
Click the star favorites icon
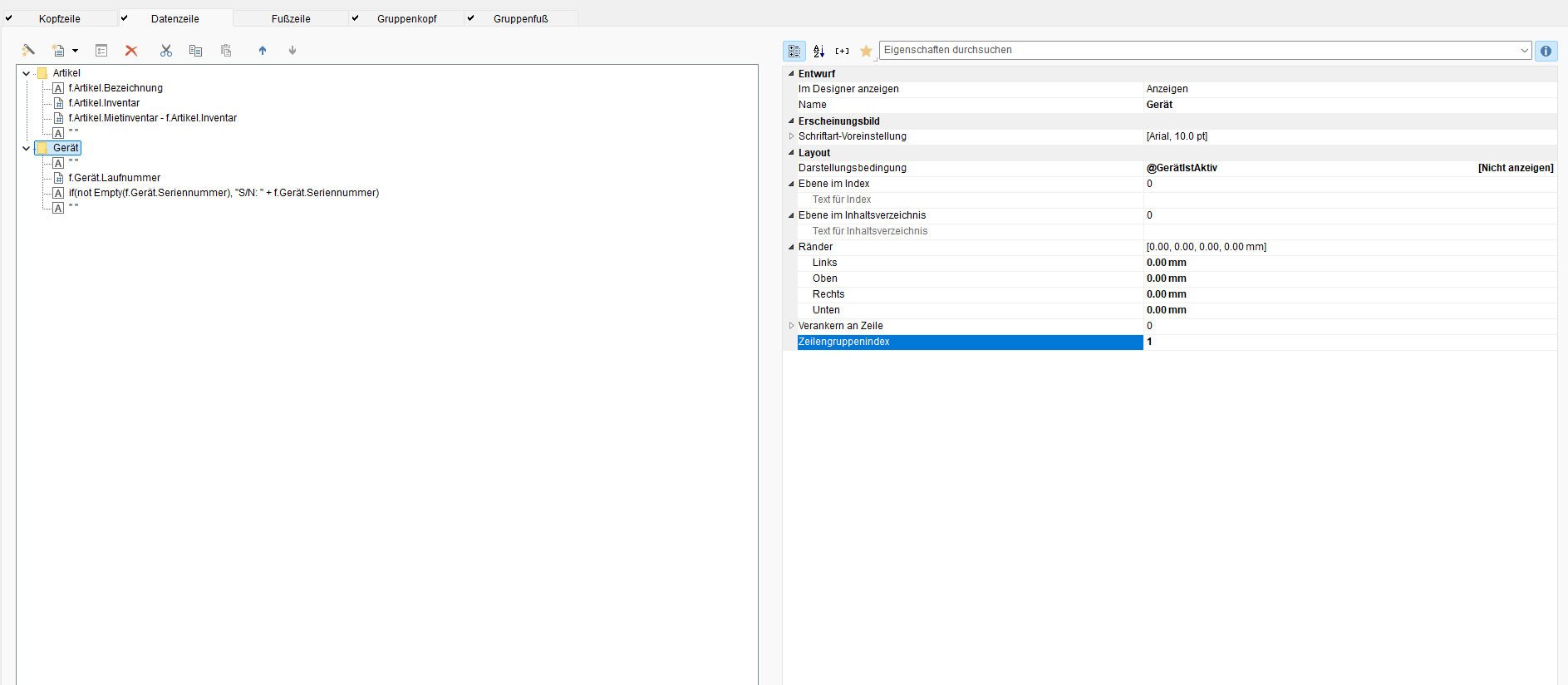(866, 51)
